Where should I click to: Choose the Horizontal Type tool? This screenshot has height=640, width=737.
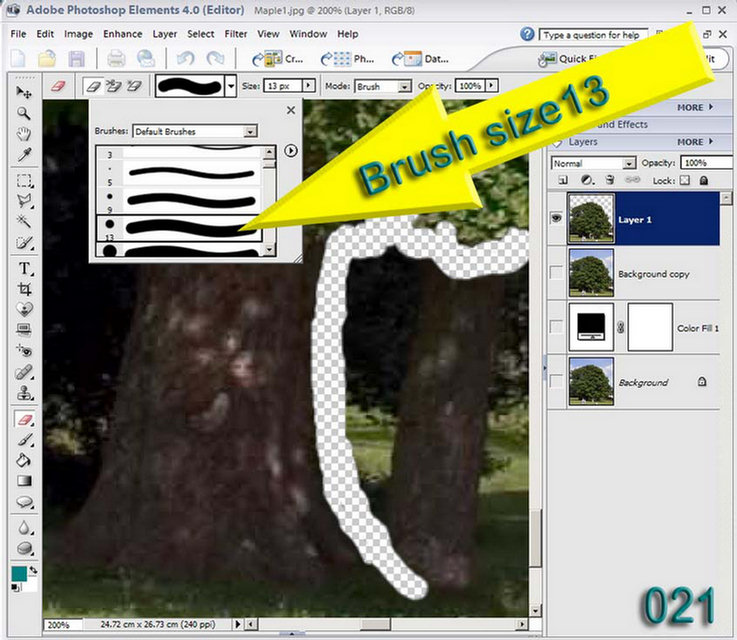pos(24,268)
